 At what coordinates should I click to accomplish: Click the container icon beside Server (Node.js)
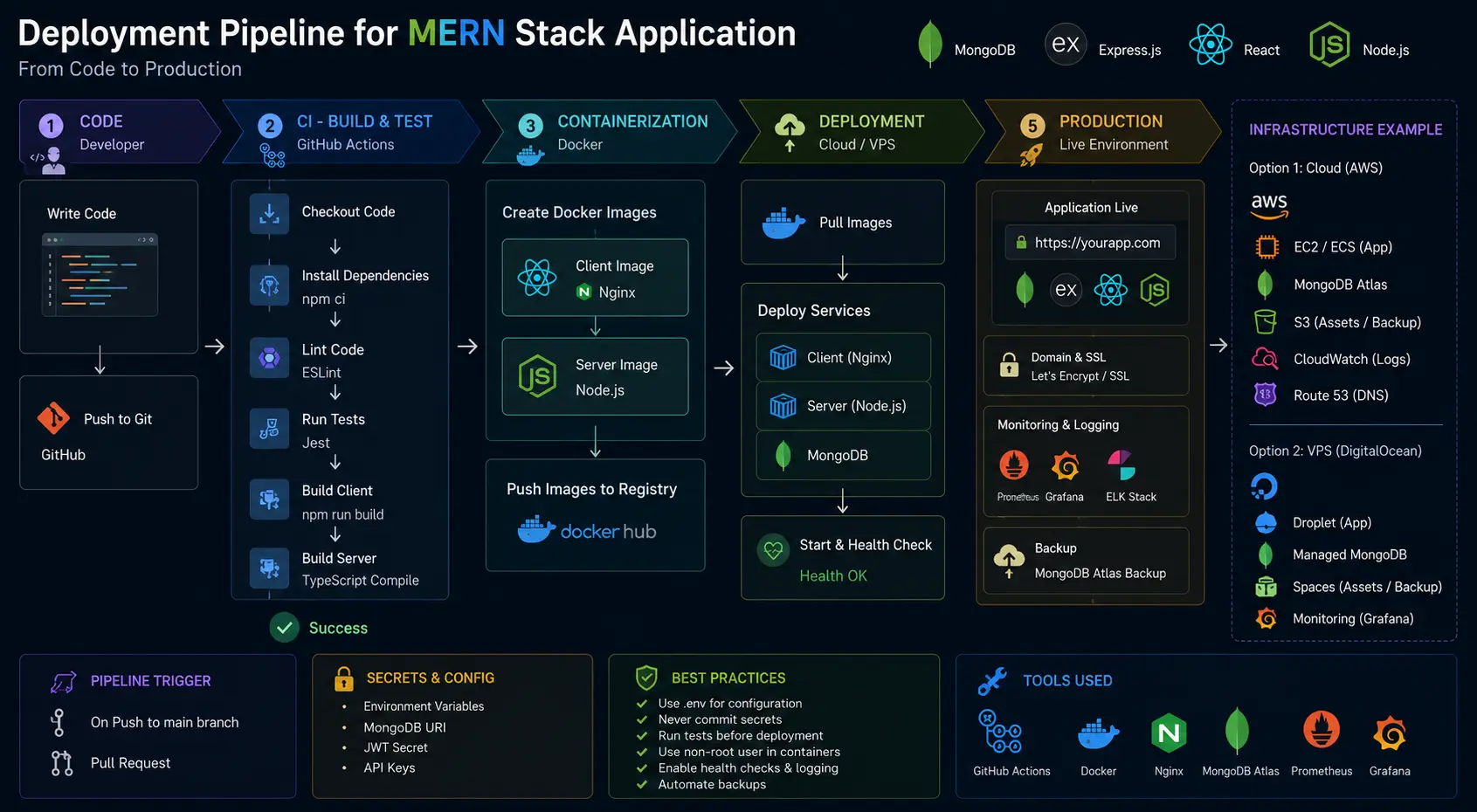[x=783, y=406]
